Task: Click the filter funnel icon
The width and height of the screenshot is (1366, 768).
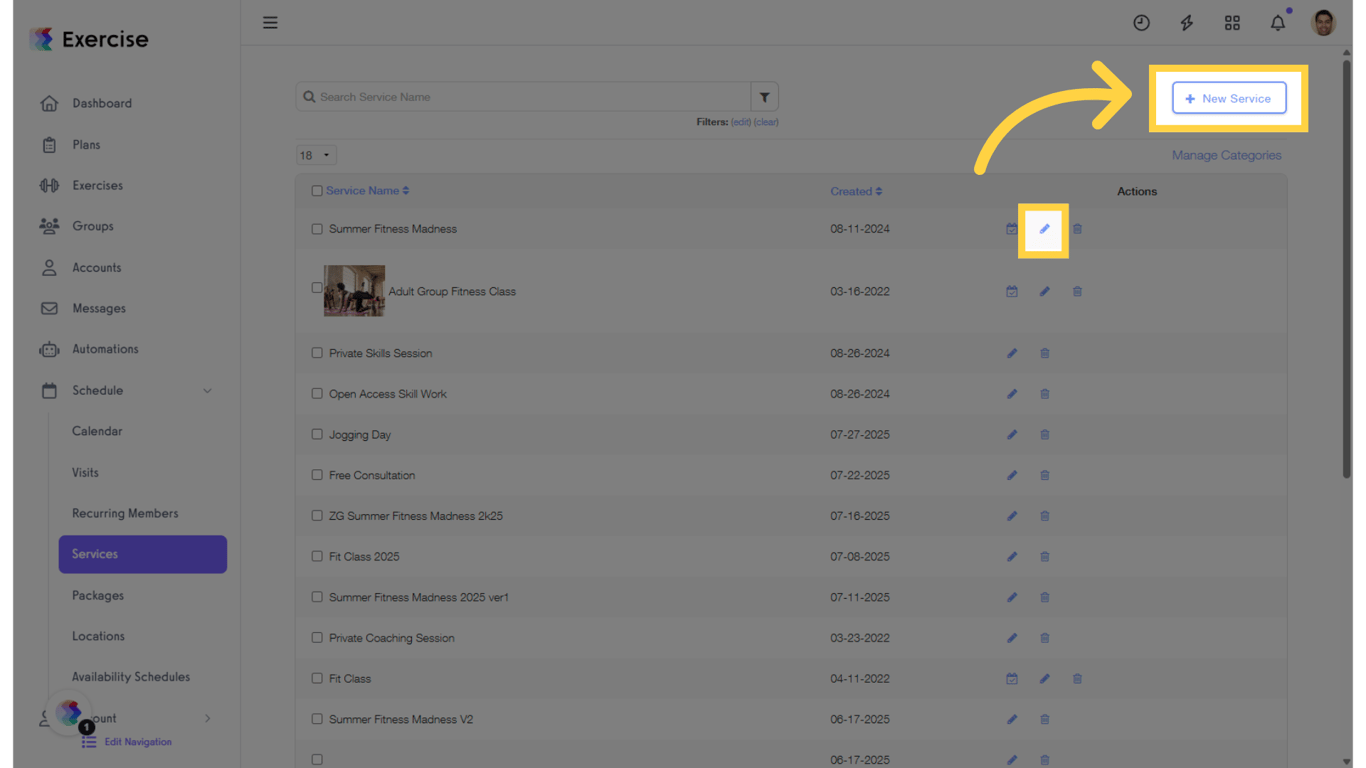Action: [x=764, y=97]
